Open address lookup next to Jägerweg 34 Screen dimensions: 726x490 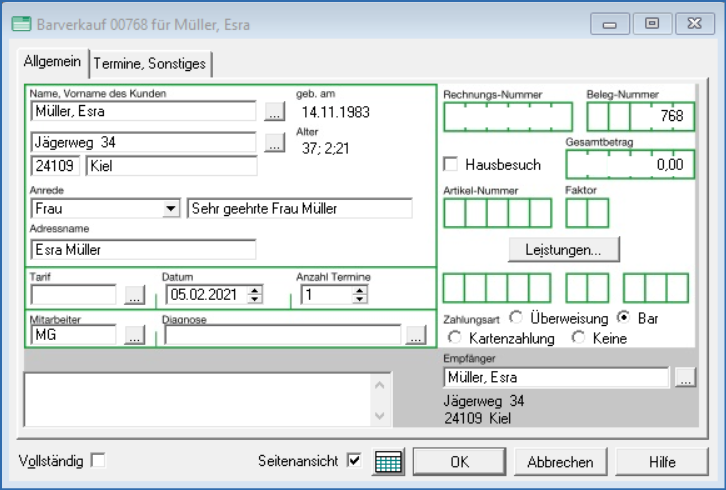[274, 143]
